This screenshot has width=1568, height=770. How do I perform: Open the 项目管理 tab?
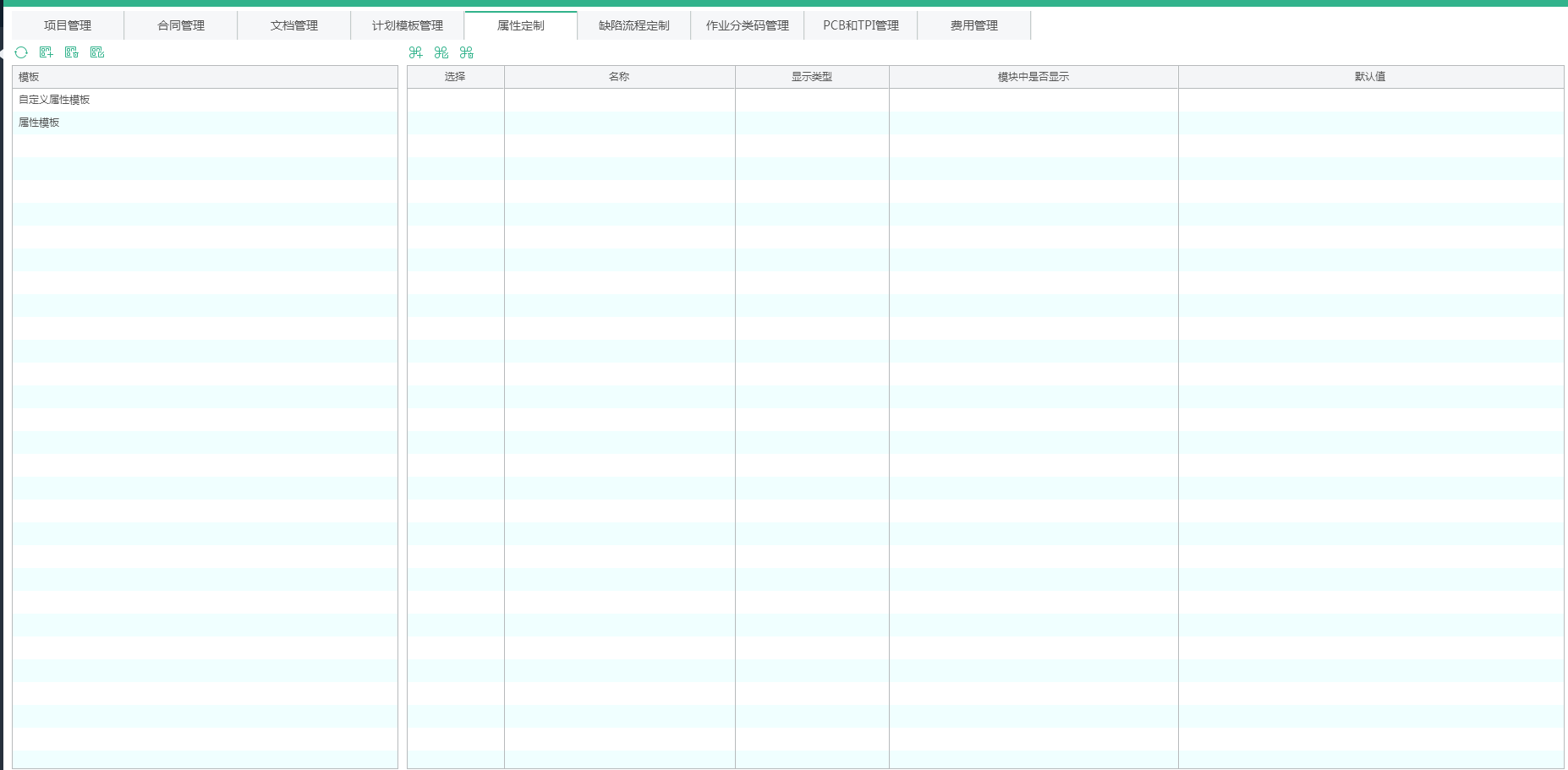click(68, 25)
